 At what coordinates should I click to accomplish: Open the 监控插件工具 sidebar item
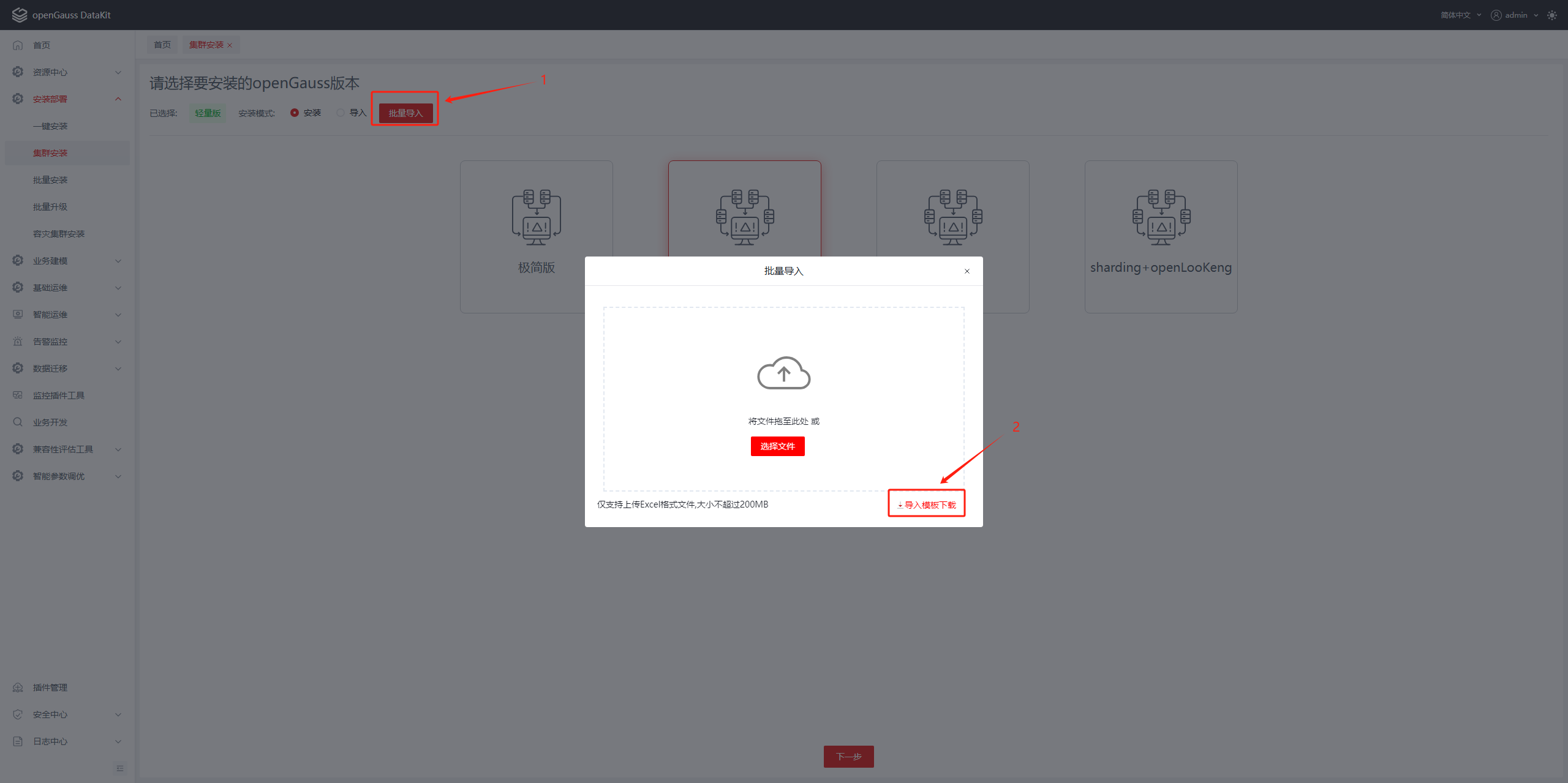click(x=59, y=395)
